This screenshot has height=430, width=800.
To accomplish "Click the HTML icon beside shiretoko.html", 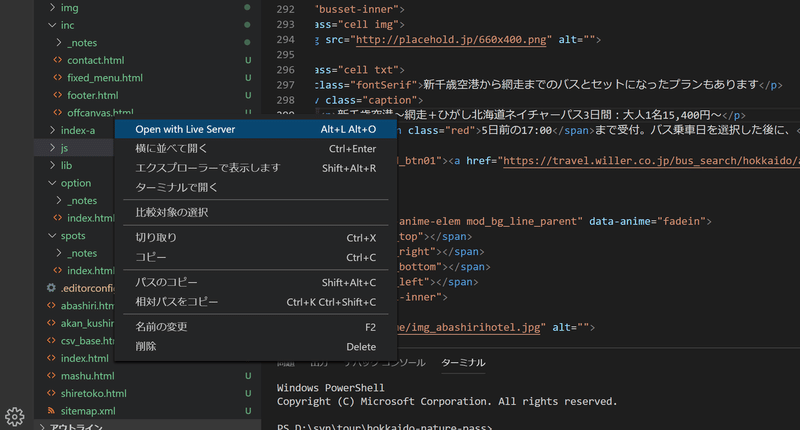I will 52,394.
